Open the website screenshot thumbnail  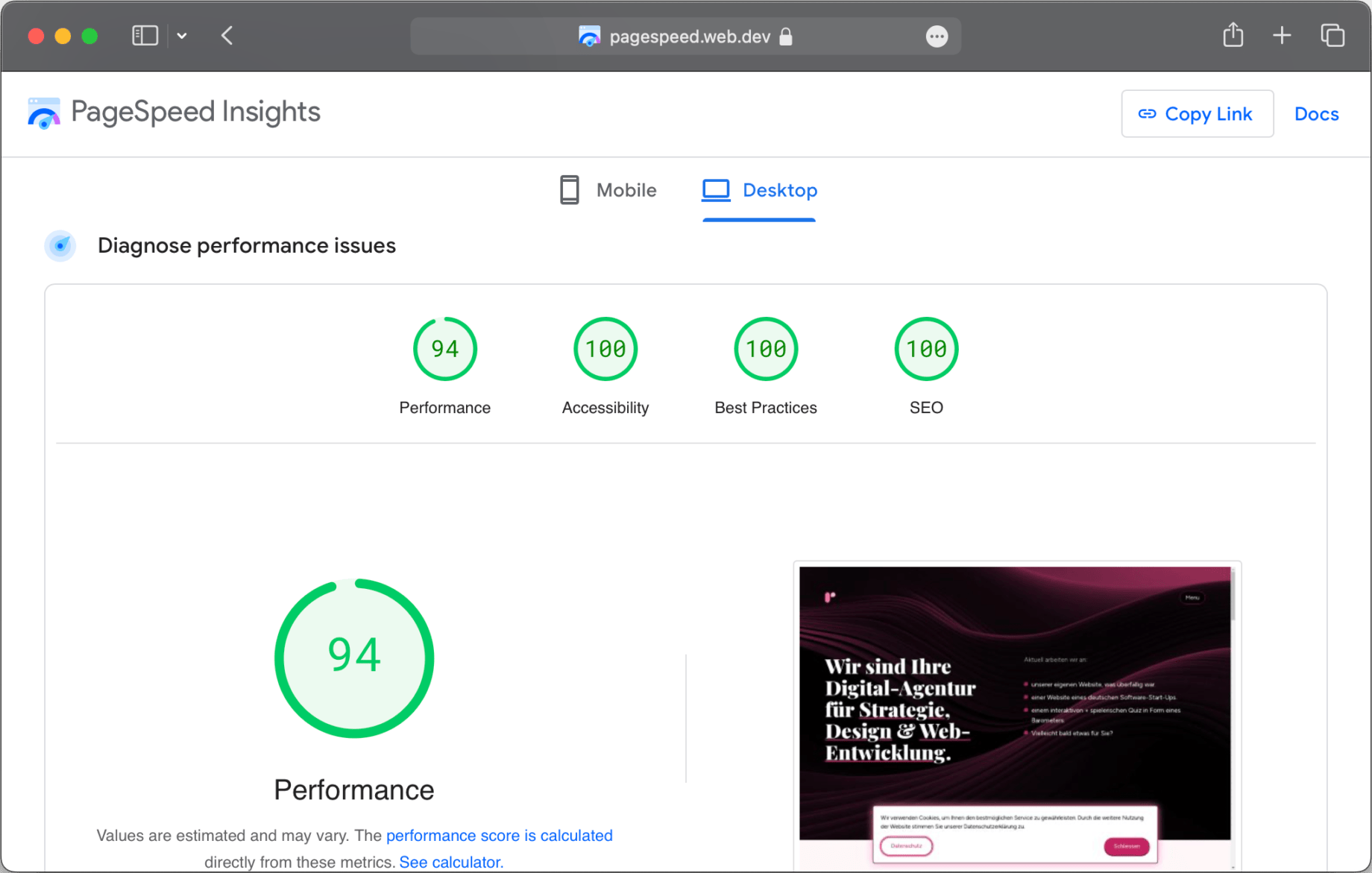pyautogui.click(x=1016, y=714)
